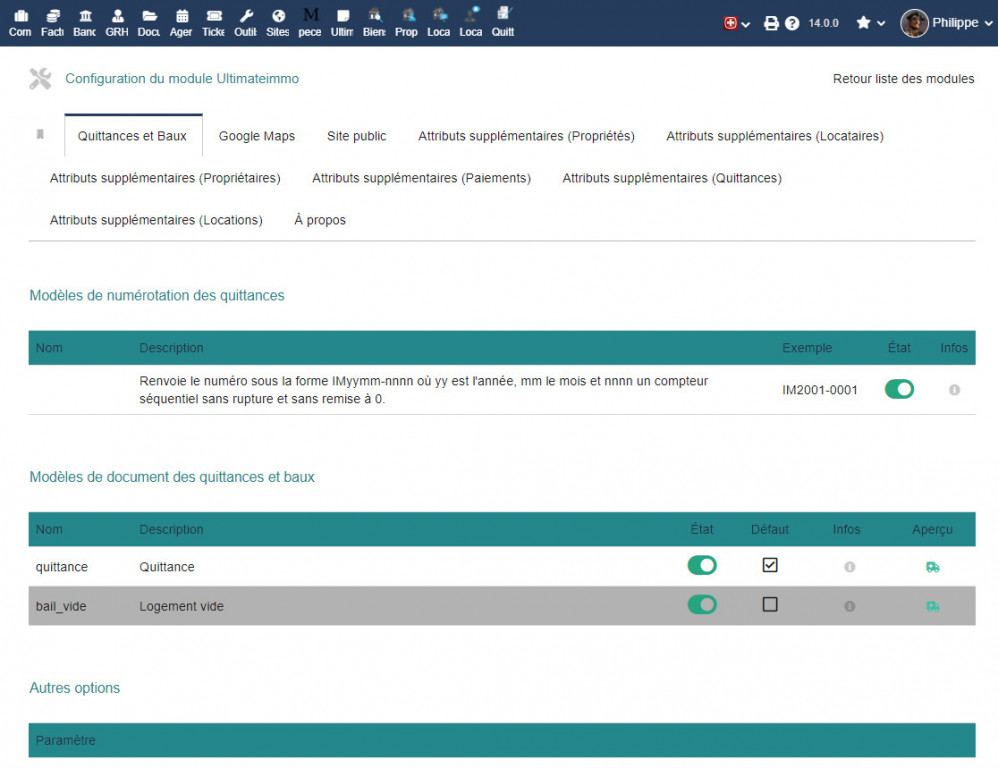Viewport: 998px width, 768px height.
Task: Switch to the Google Maps tab
Action: tap(257, 136)
